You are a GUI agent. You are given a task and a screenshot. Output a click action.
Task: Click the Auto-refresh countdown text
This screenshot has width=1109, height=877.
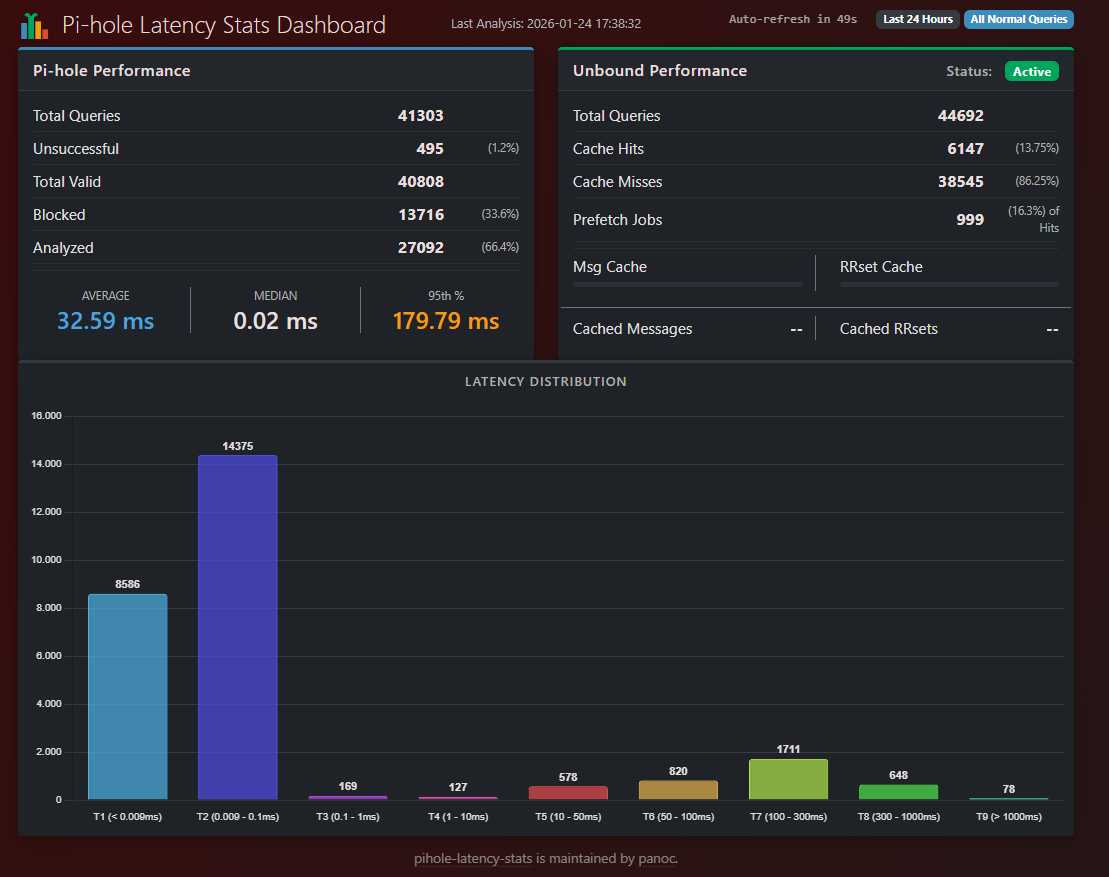[792, 19]
